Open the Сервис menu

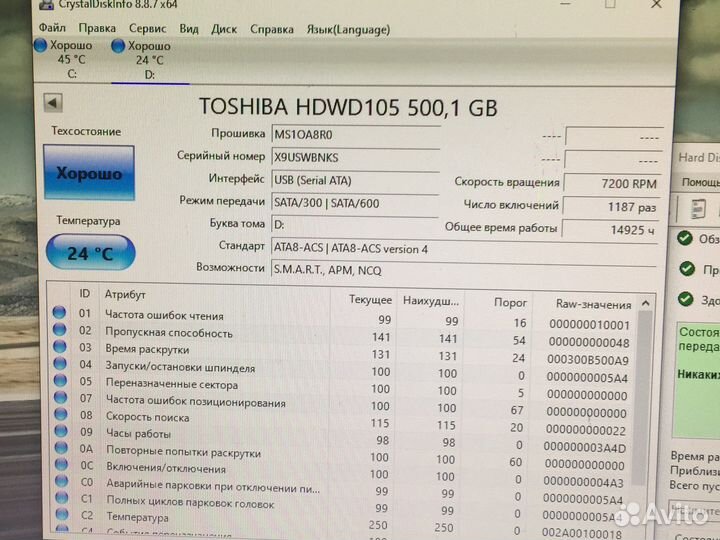147,29
